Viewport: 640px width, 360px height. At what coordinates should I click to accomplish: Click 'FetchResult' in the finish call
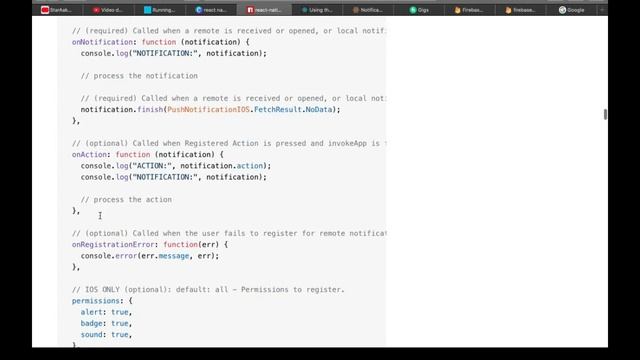click(278, 109)
